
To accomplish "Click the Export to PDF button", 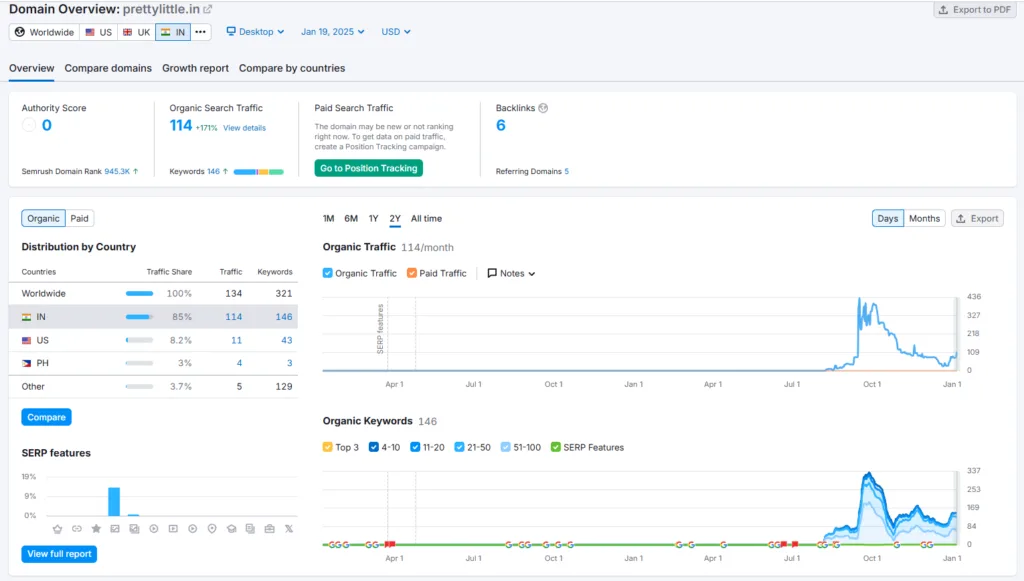I will pos(975,10).
